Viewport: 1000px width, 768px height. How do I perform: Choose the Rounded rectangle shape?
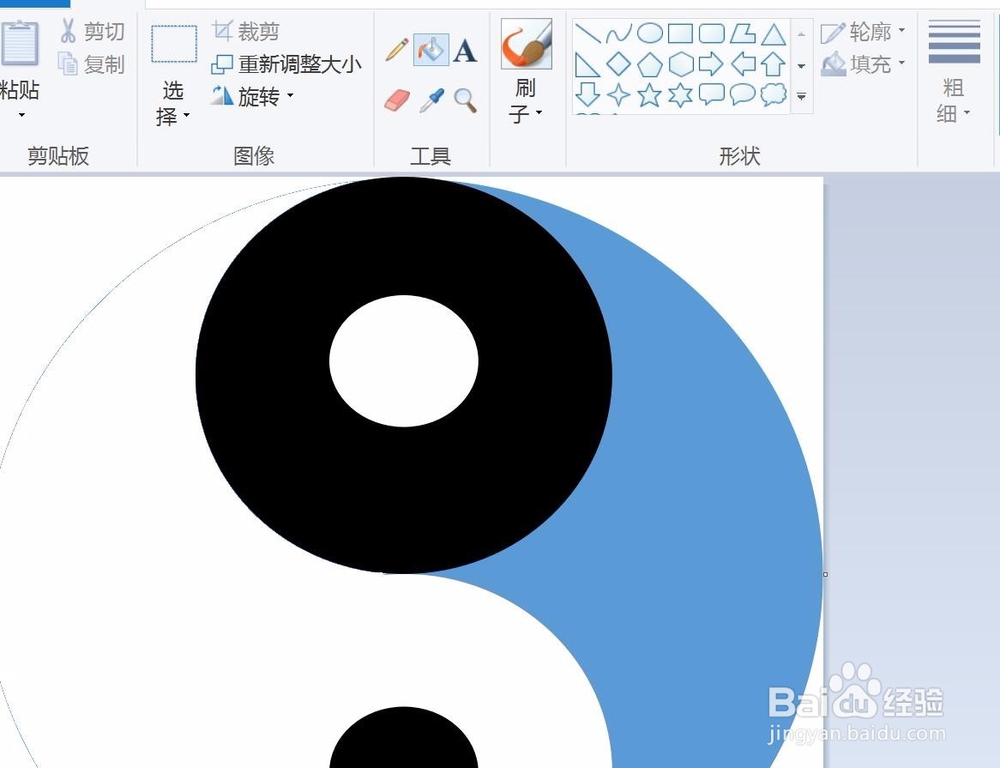point(711,33)
